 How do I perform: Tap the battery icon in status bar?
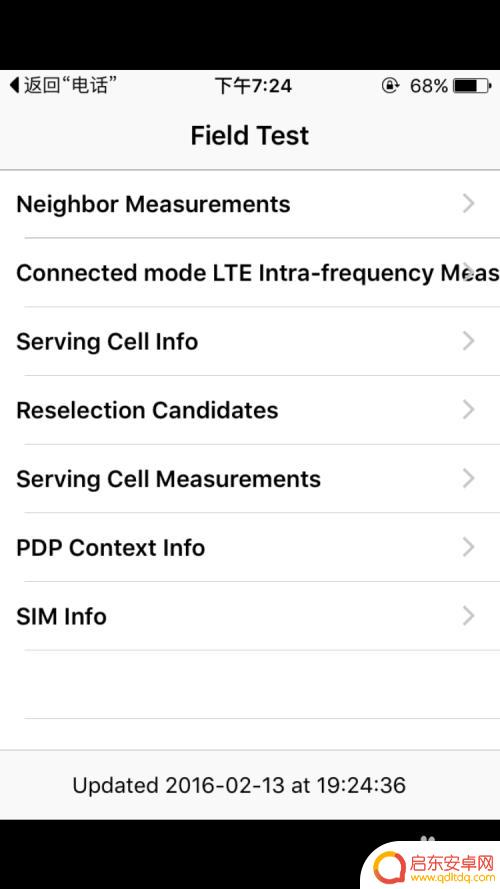(473, 86)
